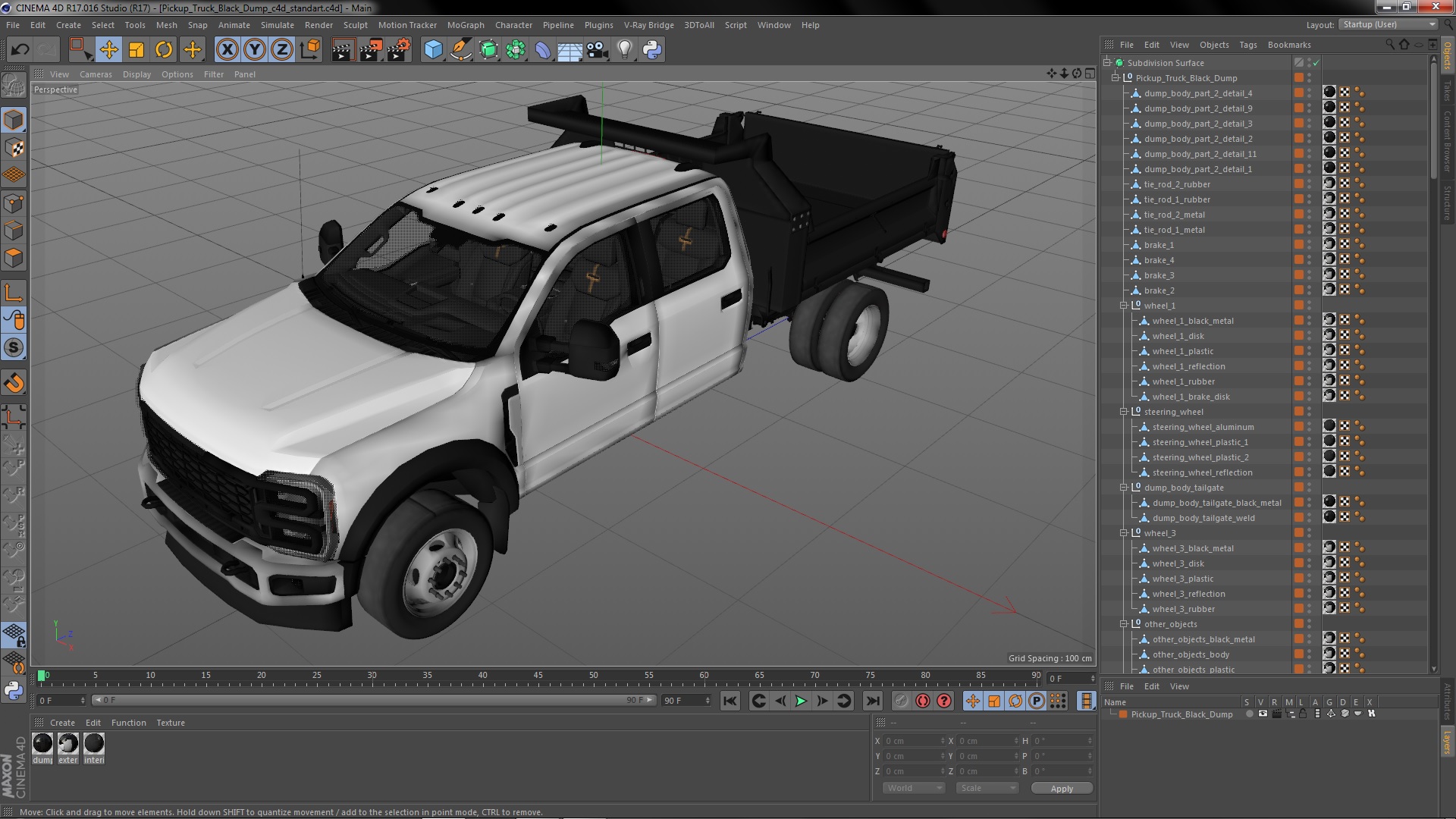Go to end of animation
Image resolution: width=1456 pixels, height=819 pixels.
[873, 701]
